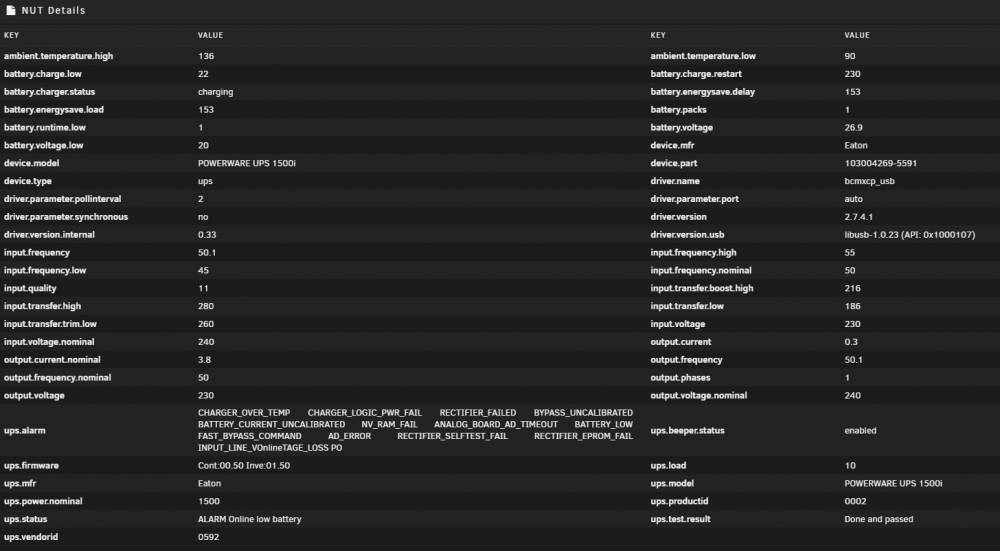Click the CHARGER_OVER_TEMP alarm text
1000x551 pixels.
tap(244, 413)
